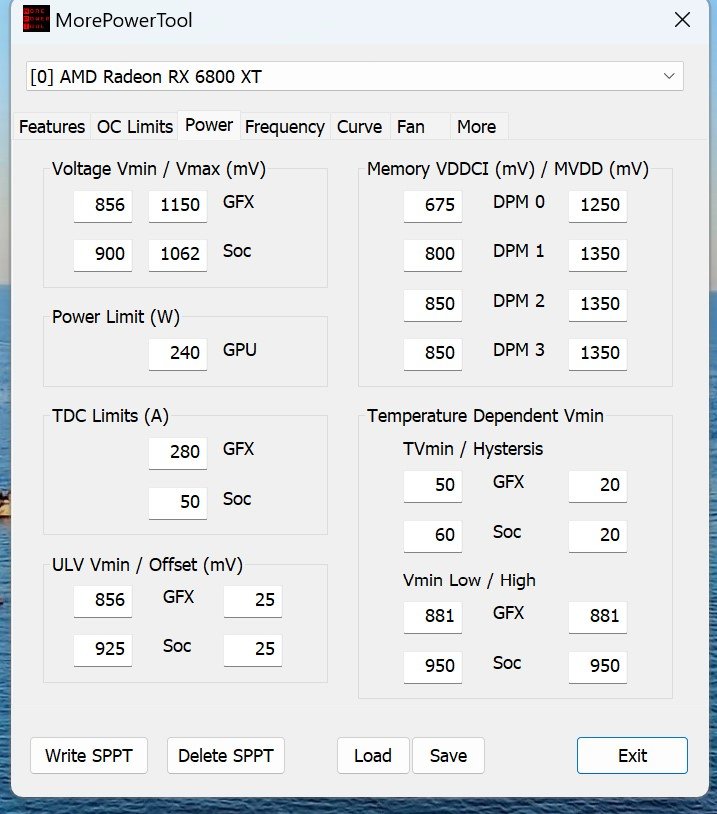Screen dimensions: 717x814
Task: Click the Delete SPPT button
Action: pos(225,755)
